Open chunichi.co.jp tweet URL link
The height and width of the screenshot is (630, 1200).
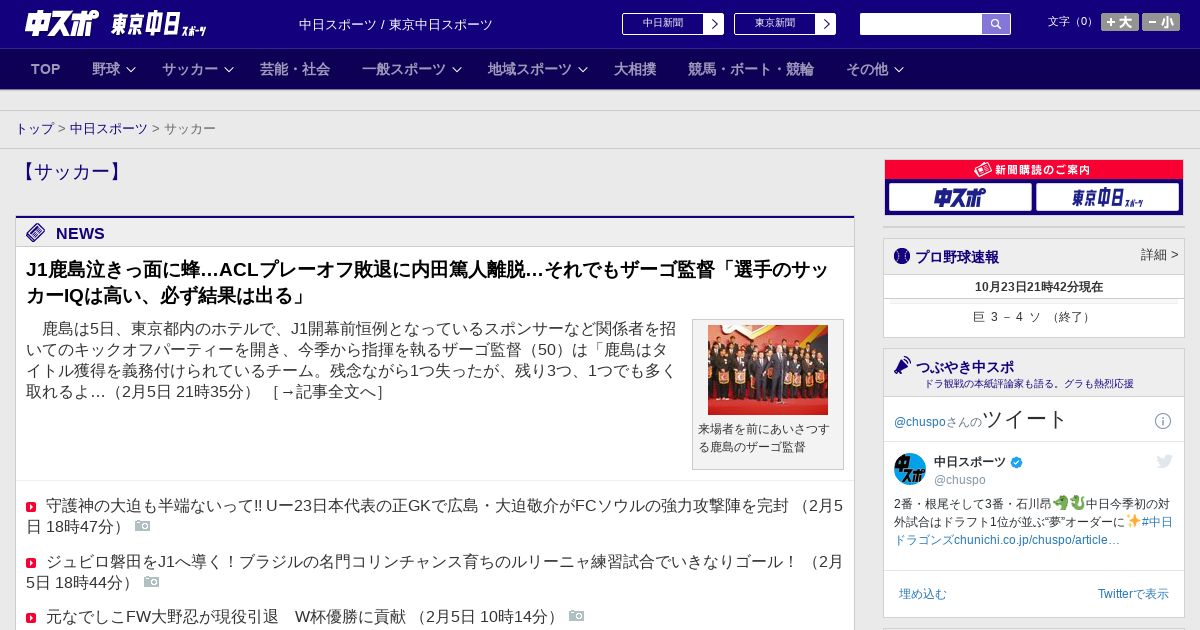(x=1035, y=540)
